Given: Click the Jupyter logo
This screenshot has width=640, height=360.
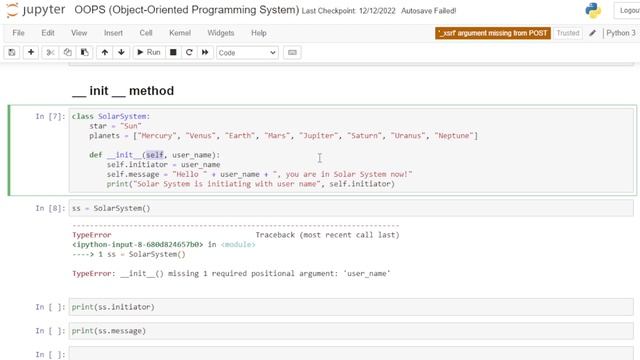Looking at the screenshot, I should tap(36, 10).
